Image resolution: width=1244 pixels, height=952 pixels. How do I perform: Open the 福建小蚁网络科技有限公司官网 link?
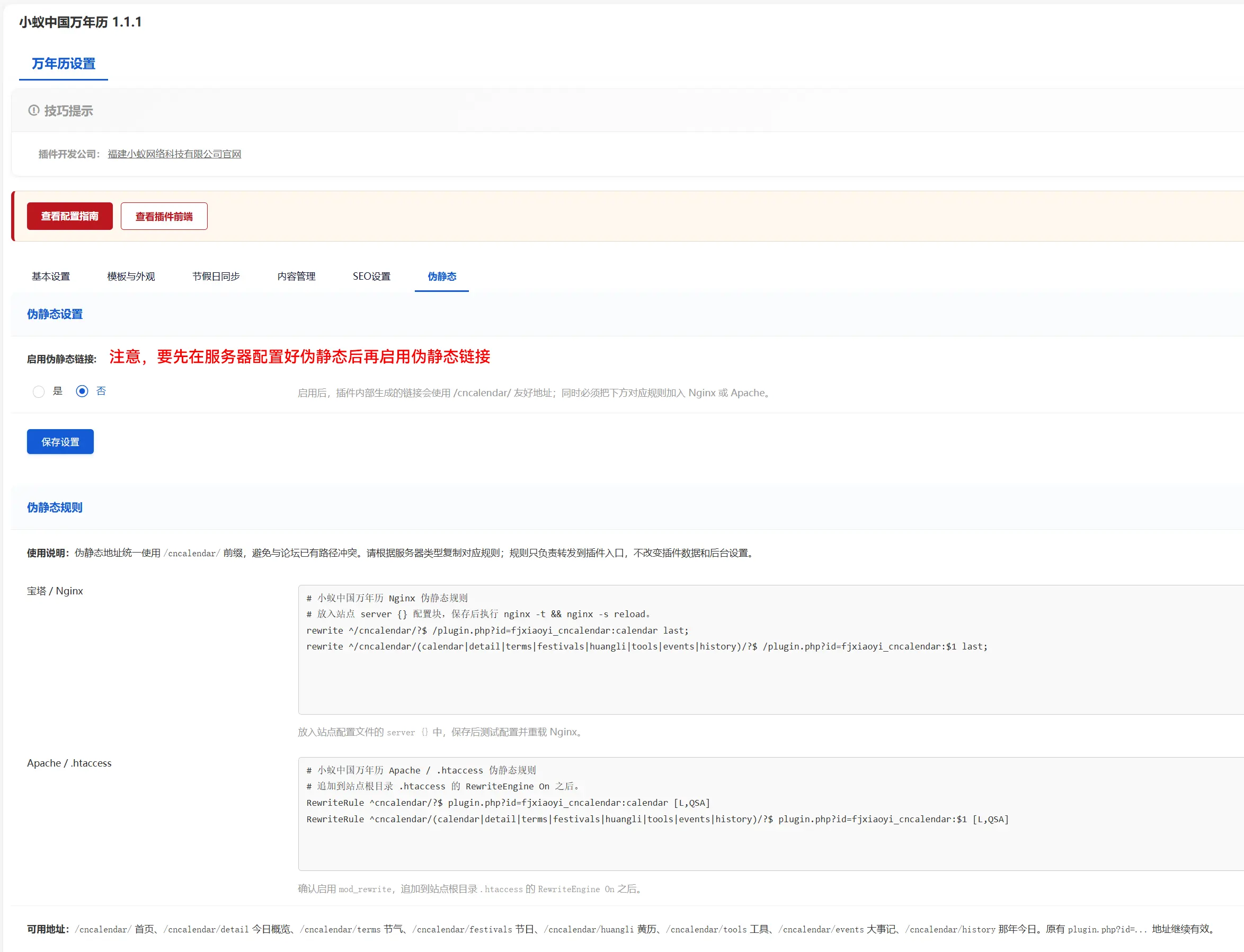point(174,154)
